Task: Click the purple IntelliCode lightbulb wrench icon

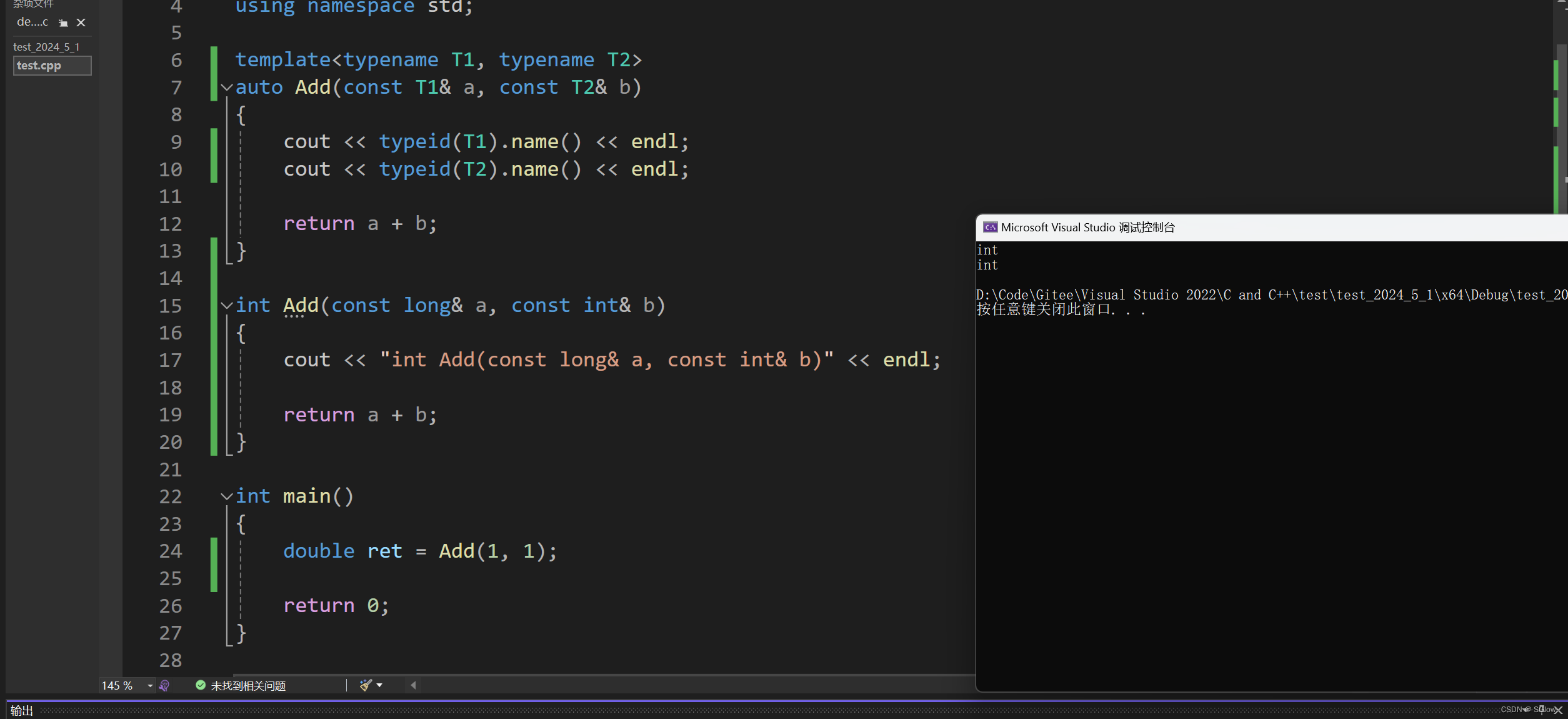Action: 164,686
